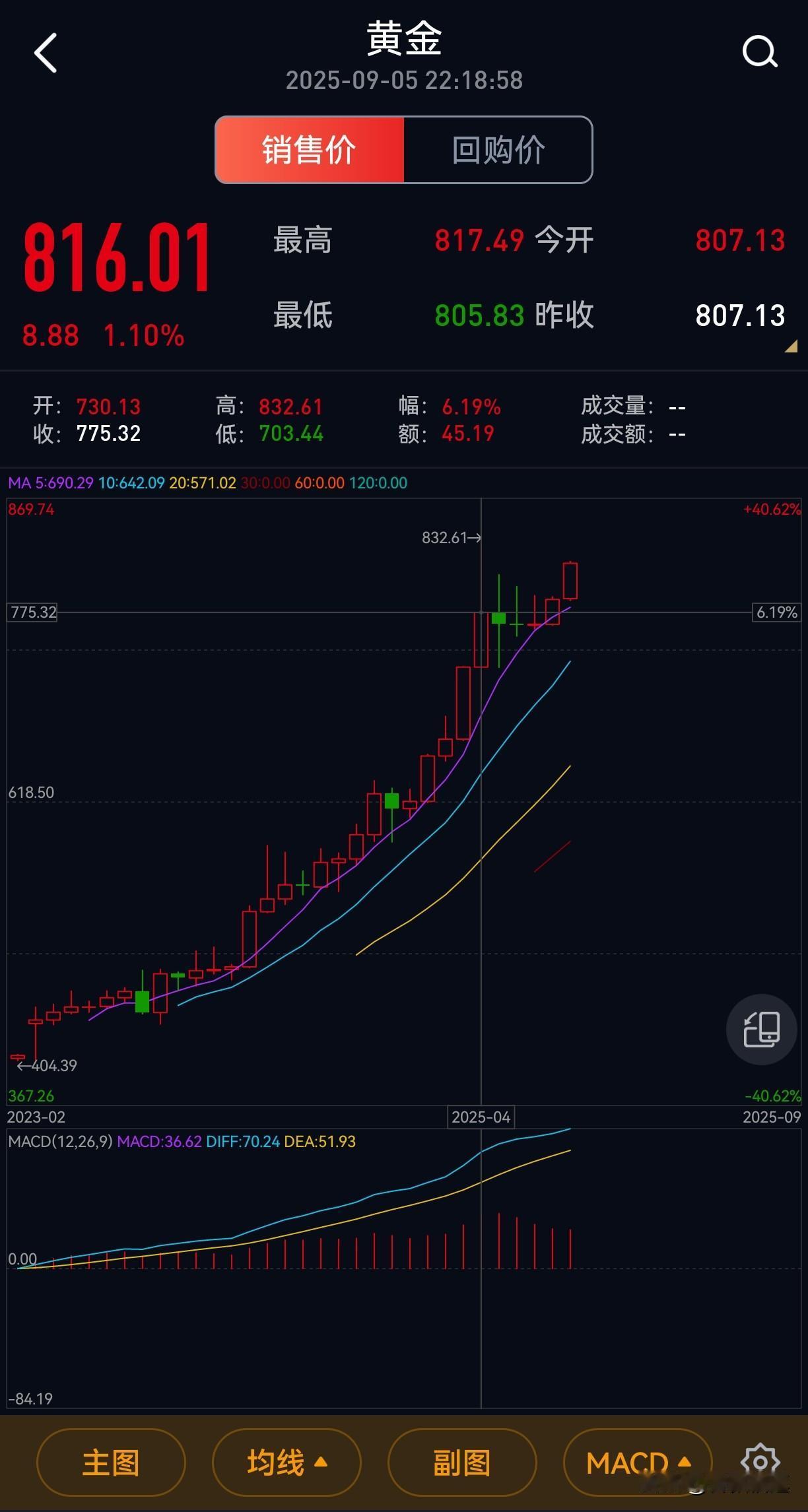Tap the MACD:36.62 indicator value
This screenshot has height=1512, width=808.
[x=159, y=1142]
